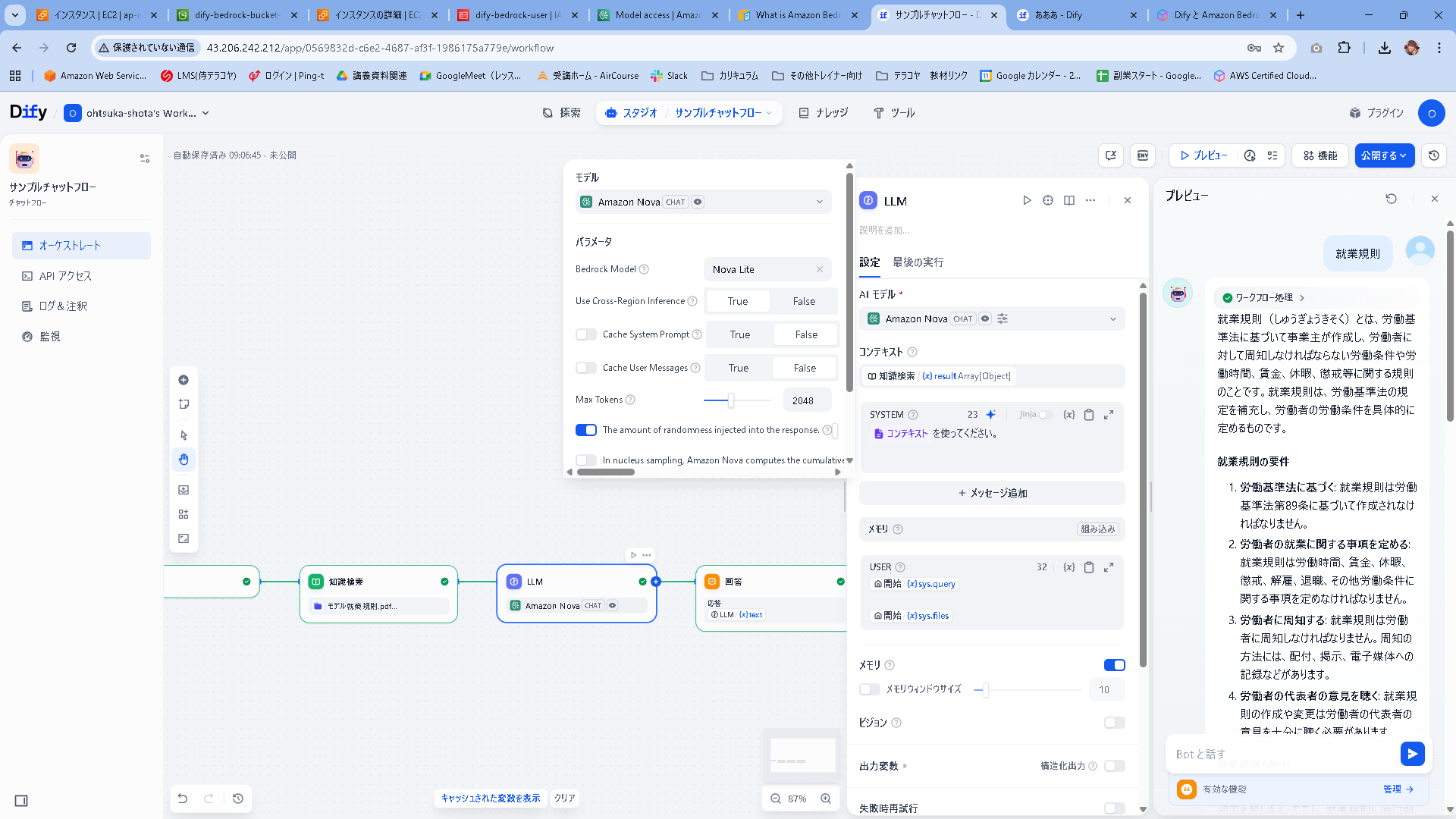Toggle Jinja mode in the SYSTEM prompt
The width and height of the screenshot is (1456, 819).
[x=1045, y=415]
